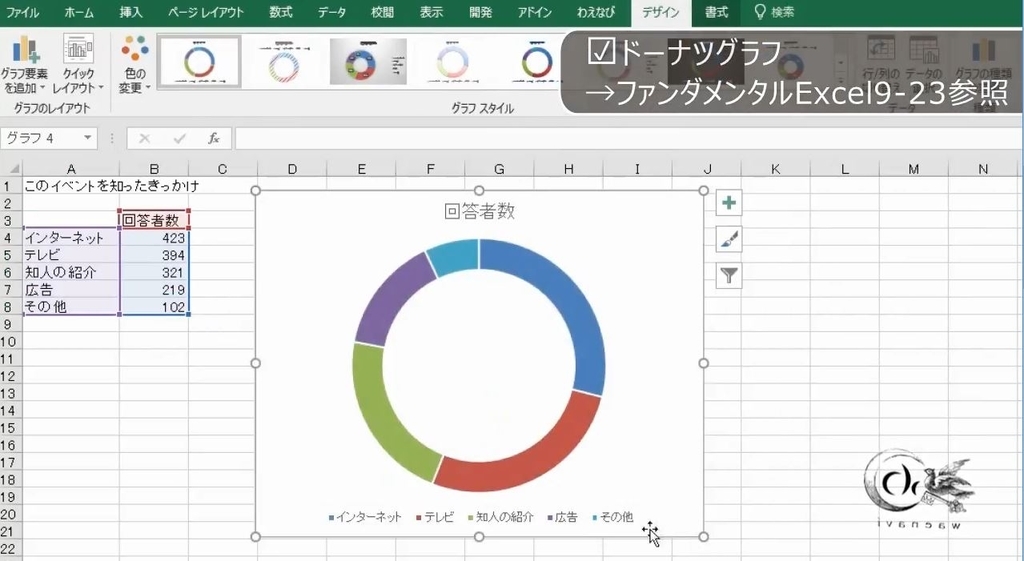Open the わえなび custom tab
The width and height of the screenshot is (1024, 561).
(x=596, y=12)
